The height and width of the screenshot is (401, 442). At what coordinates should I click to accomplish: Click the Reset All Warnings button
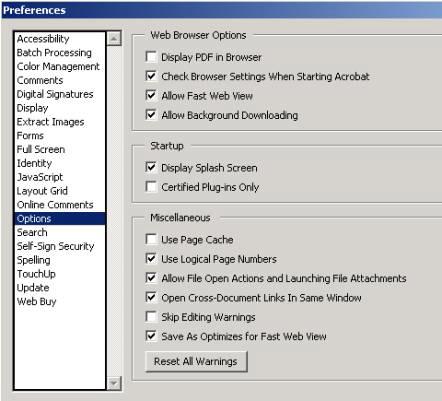(196, 361)
